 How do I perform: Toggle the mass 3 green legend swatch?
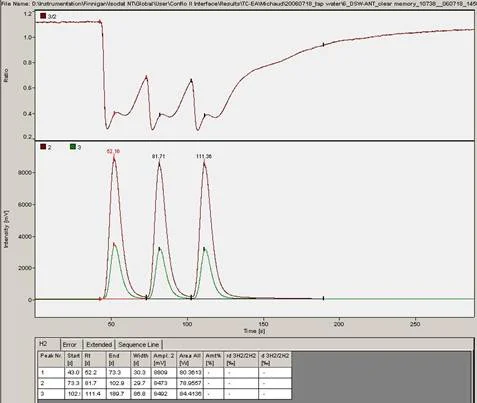point(72,147)
